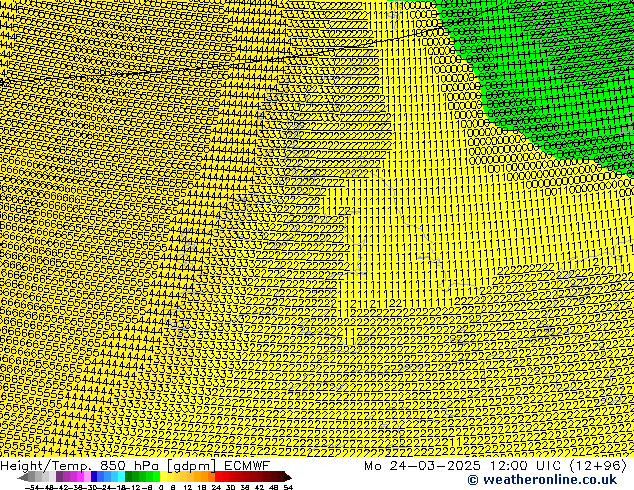Click the '[gdpm]' unit label
Screen dimensions: 634x490
(x=192, y=466)
